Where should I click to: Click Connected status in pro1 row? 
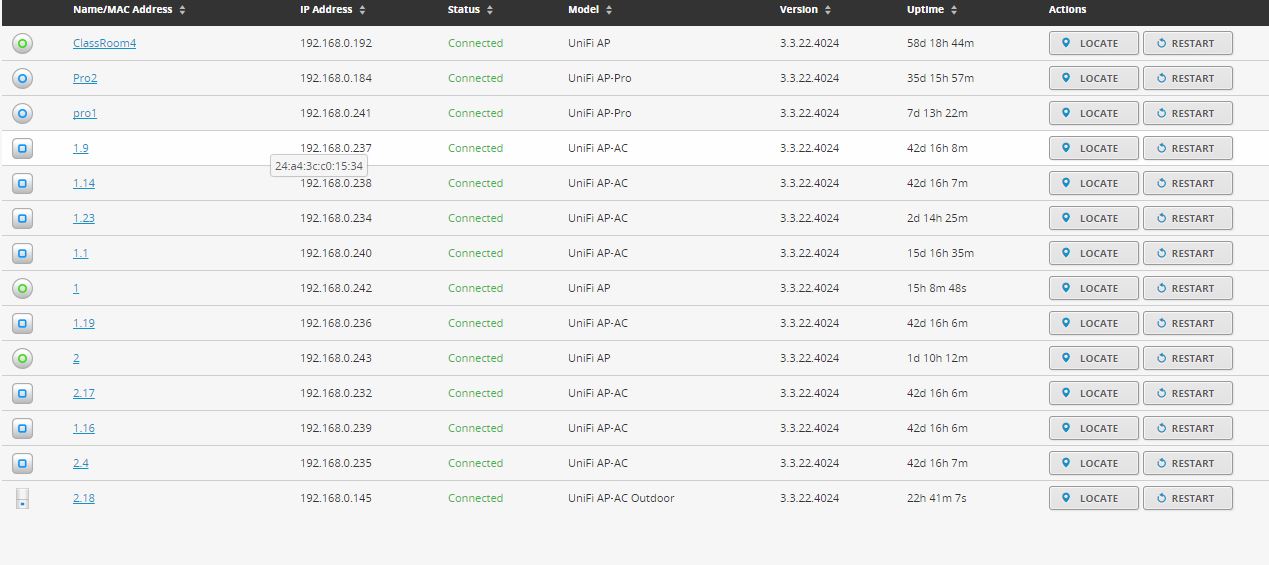(475, 114)
